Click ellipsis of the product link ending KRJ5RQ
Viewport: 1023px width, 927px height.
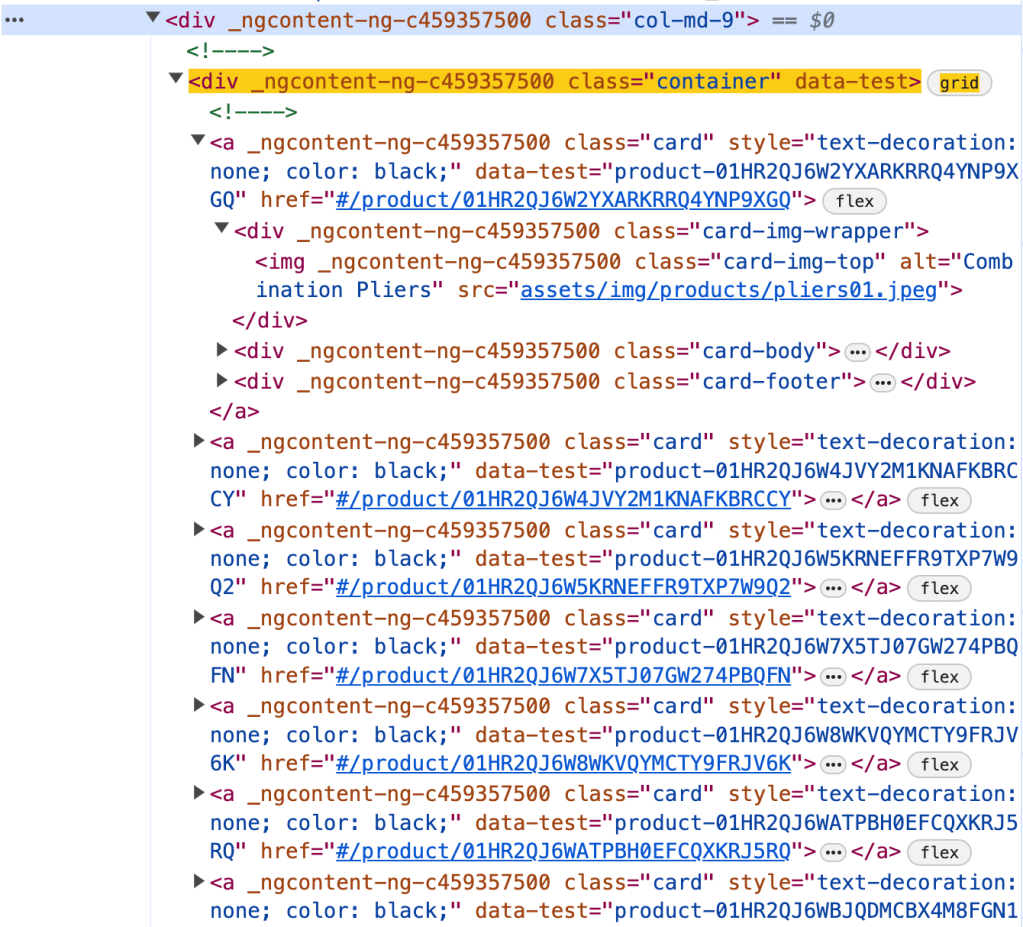[x=833, y=852]
